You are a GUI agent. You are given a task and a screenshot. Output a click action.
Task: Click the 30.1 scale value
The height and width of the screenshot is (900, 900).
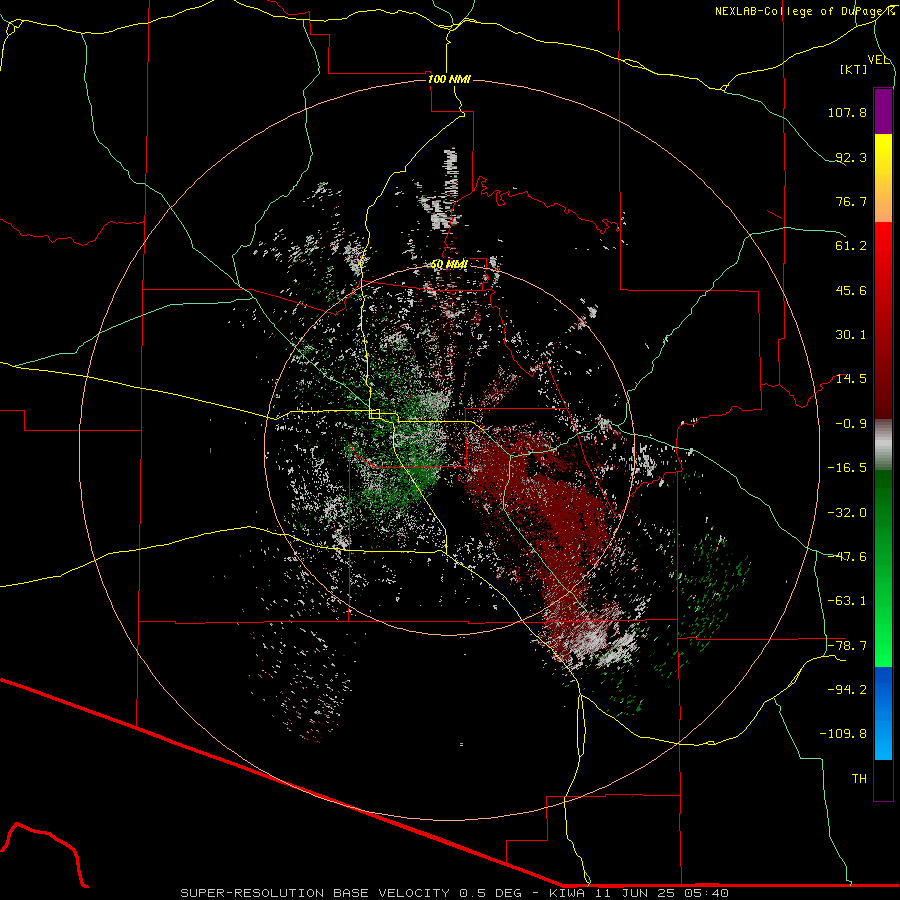tap(851, 335)
